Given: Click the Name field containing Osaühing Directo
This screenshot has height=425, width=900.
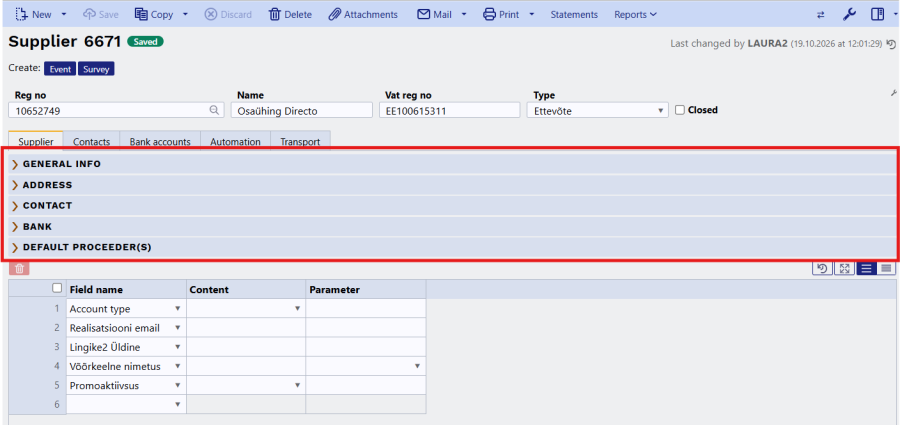Looking at the screenshot, I should coord(301,110).
